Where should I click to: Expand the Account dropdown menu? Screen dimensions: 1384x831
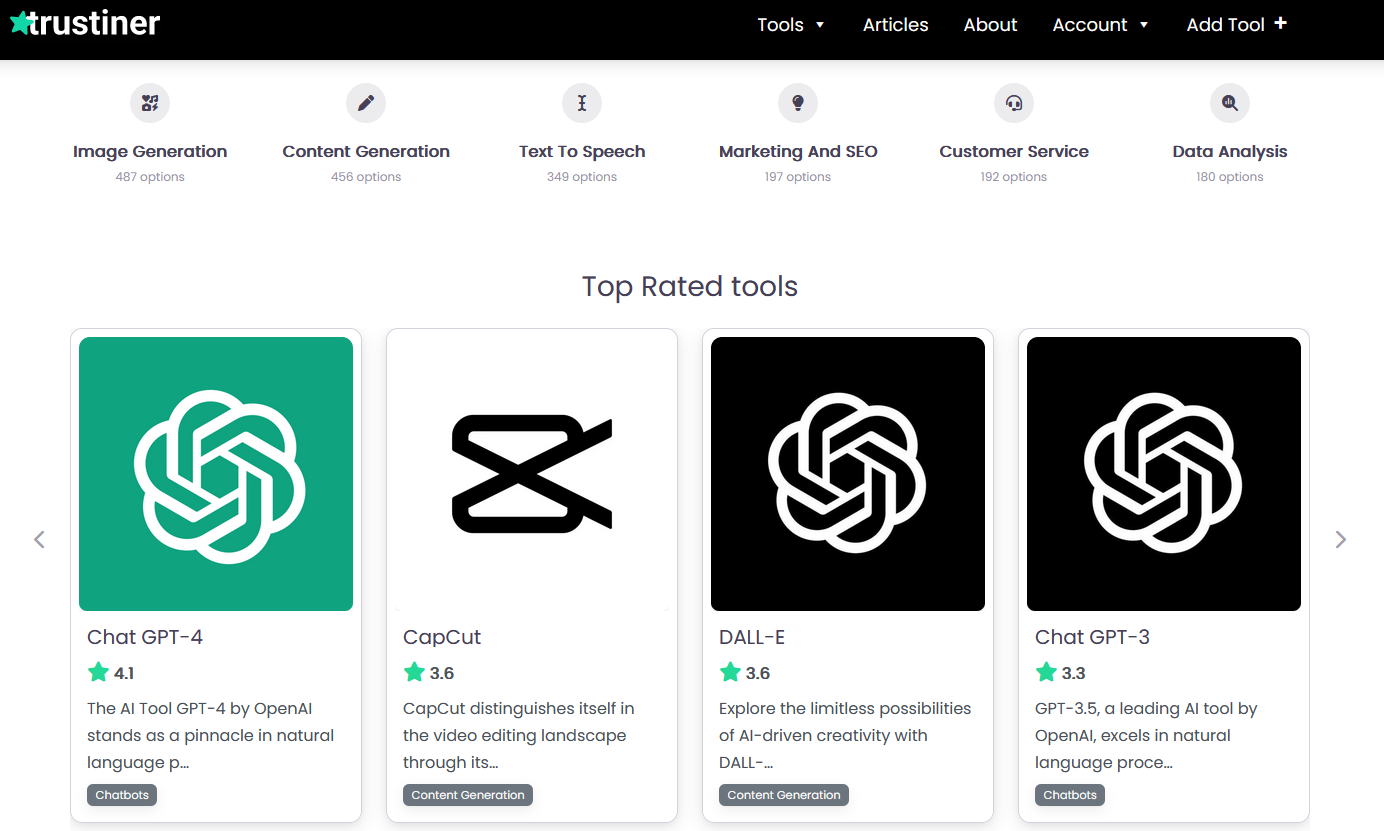1101,25
